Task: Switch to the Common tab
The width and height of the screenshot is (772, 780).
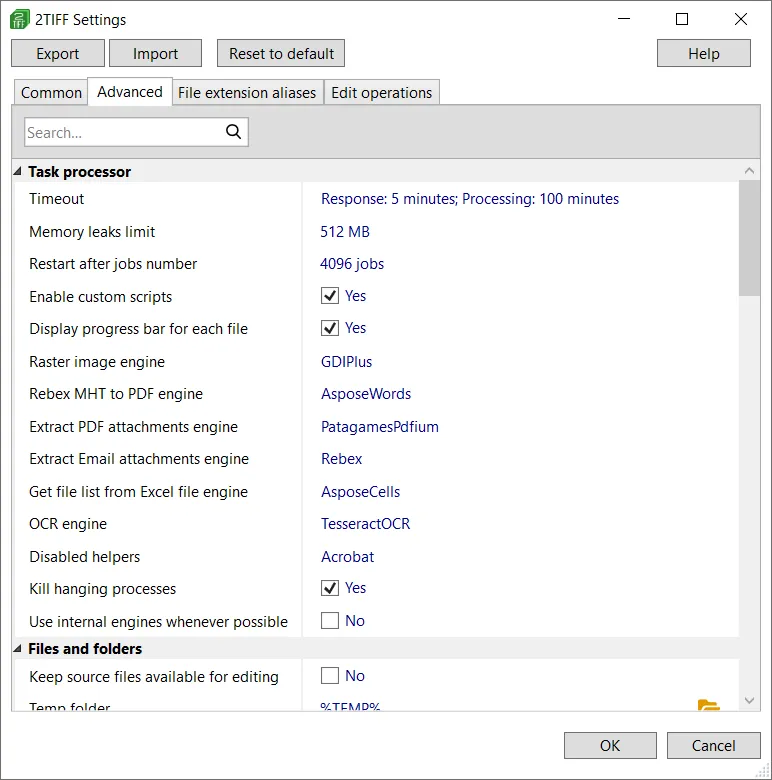Action: pyautogui.click(x=51, y=93)
